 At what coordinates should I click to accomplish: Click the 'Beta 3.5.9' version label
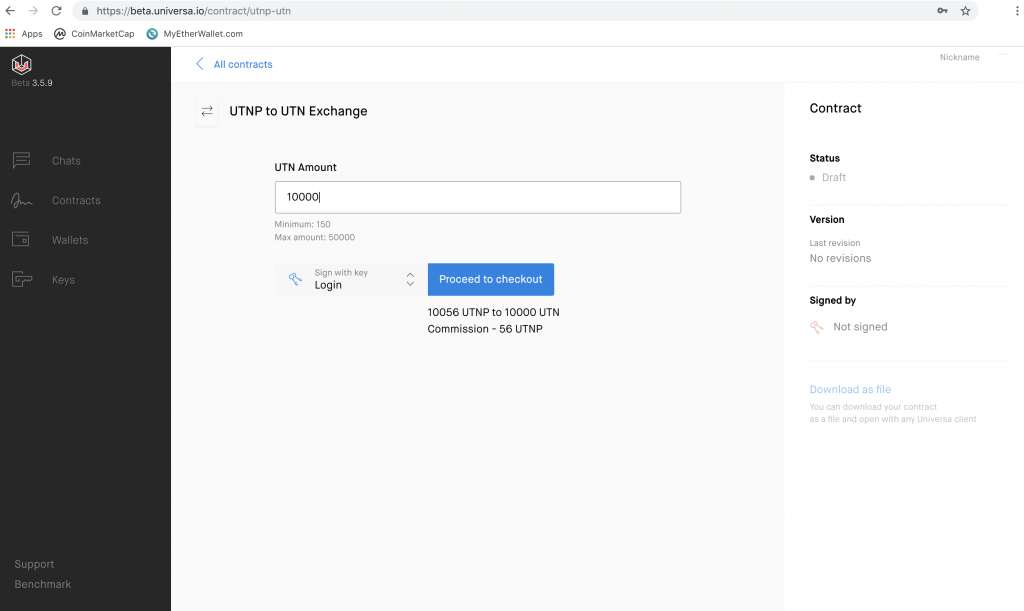(31, 83)
